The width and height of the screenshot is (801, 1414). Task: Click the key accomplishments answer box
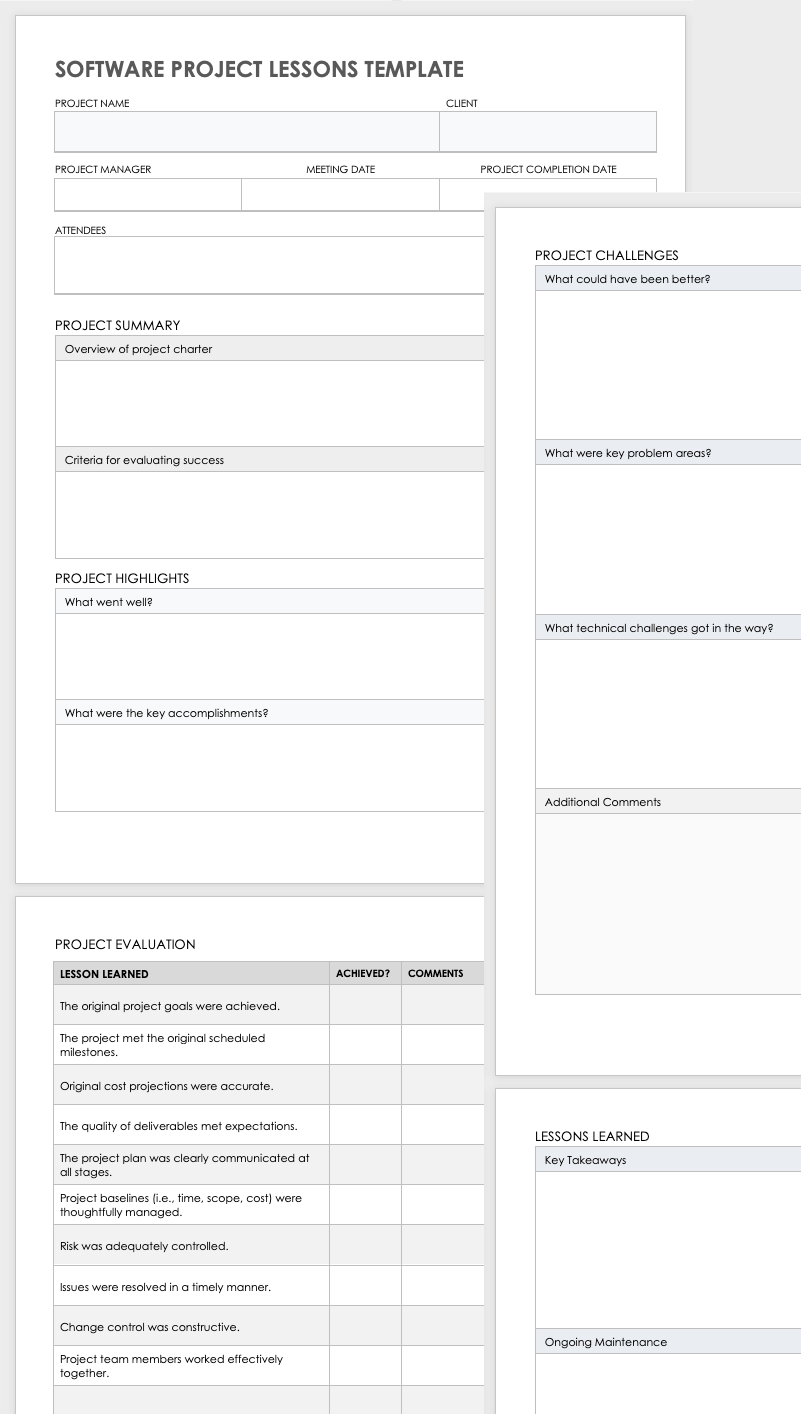[269, 767]
